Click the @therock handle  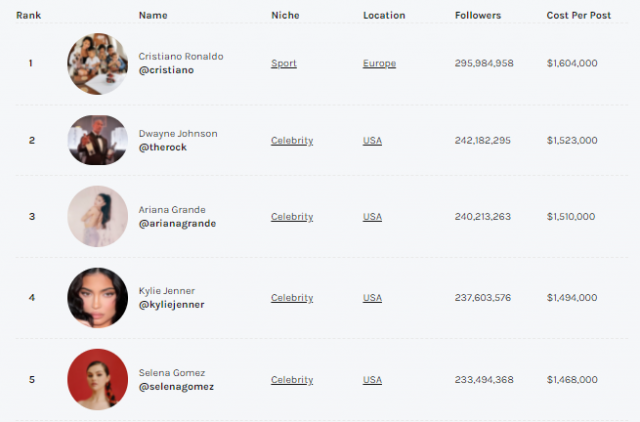pyautogui.click(x=162, y=147)
